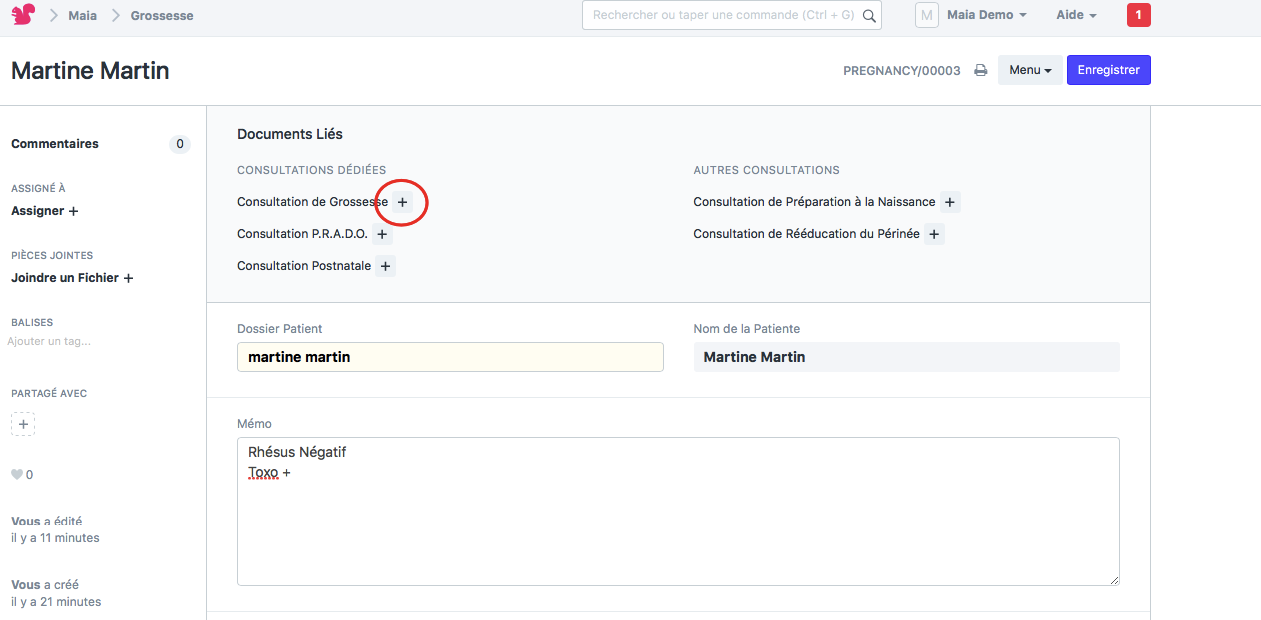Add a Consultation P.R.A.D.O. entry
Screen dimensions: 1261x620
[382, 233]
